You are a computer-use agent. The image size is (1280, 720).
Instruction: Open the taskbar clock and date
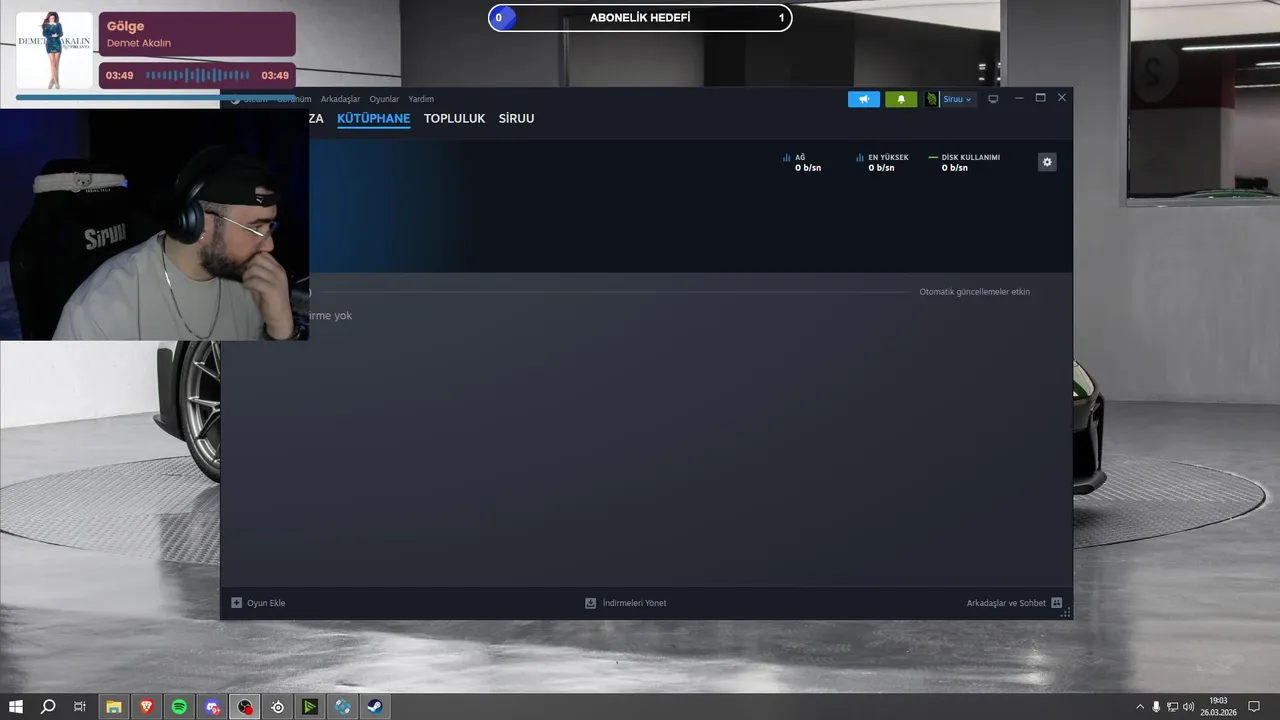pos(1218,707)
